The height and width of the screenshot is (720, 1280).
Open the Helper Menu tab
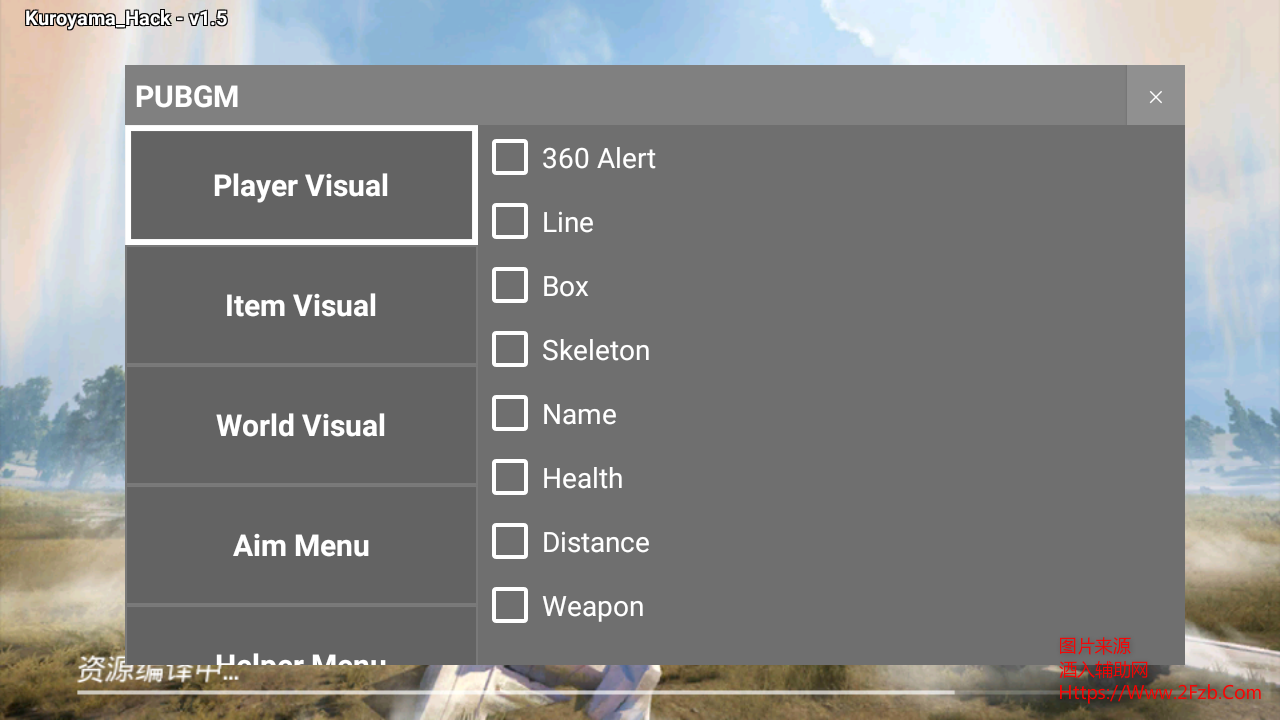[x=301, y=637]
